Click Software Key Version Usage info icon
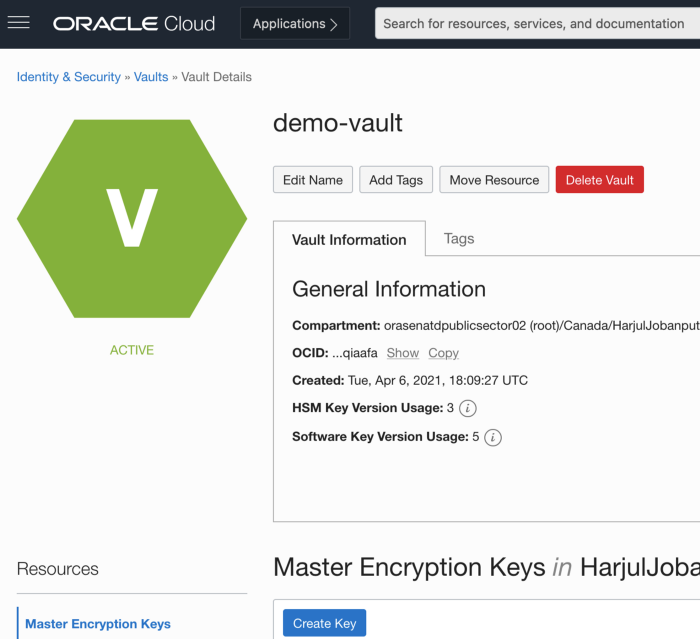 [x=493, y=437]
